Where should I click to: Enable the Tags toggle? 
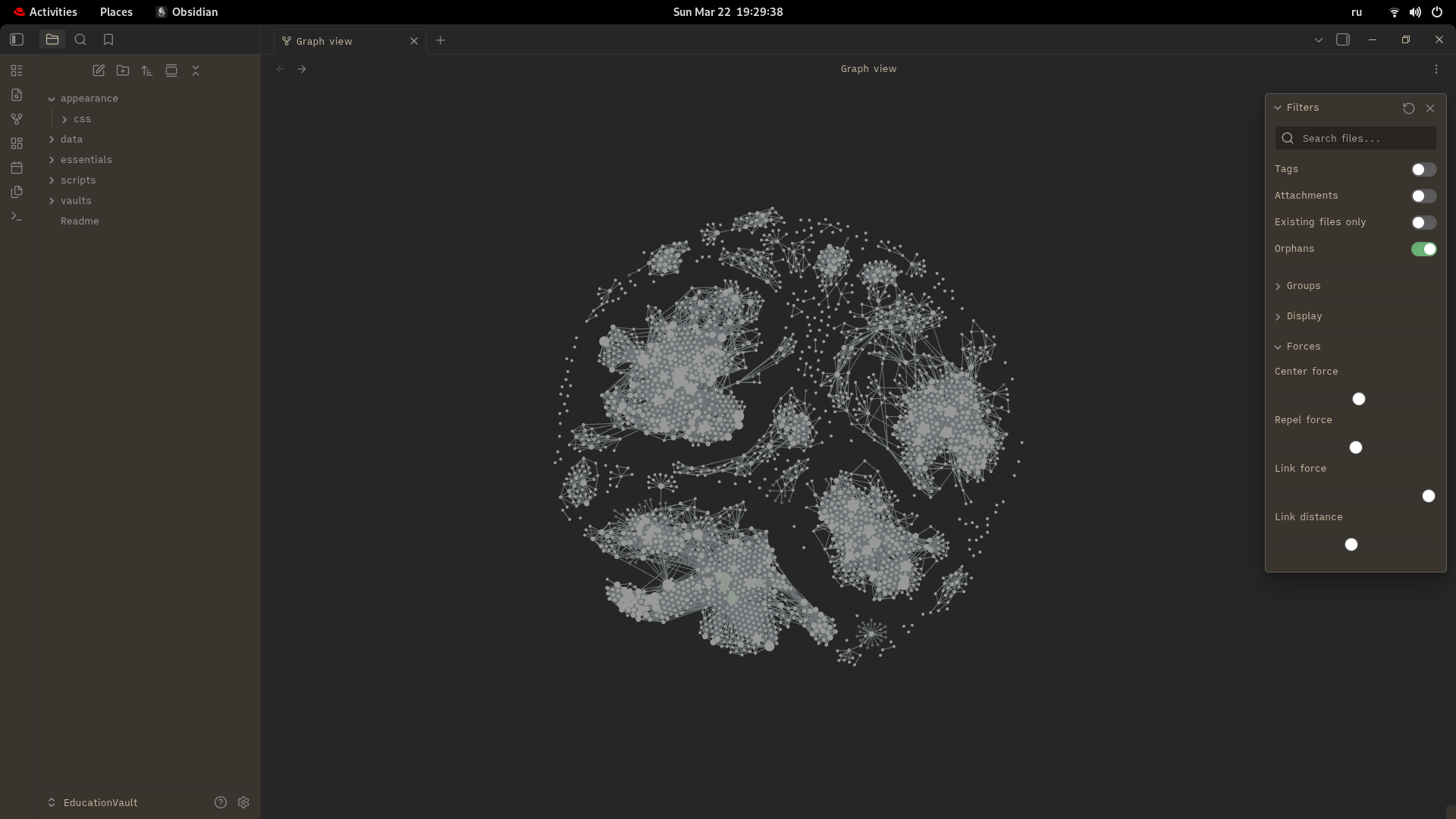(1423, 170)
